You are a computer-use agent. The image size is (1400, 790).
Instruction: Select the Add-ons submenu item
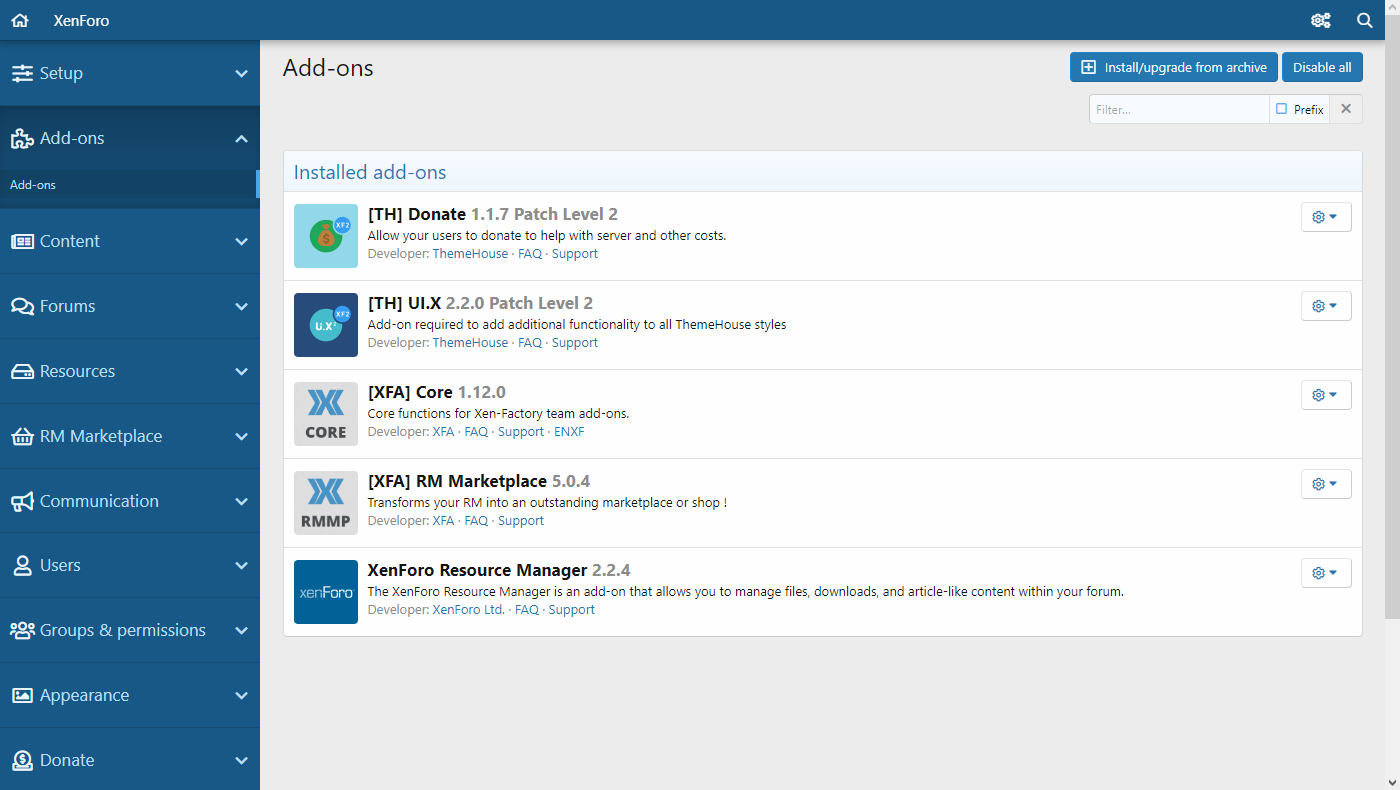pos(33,185)
